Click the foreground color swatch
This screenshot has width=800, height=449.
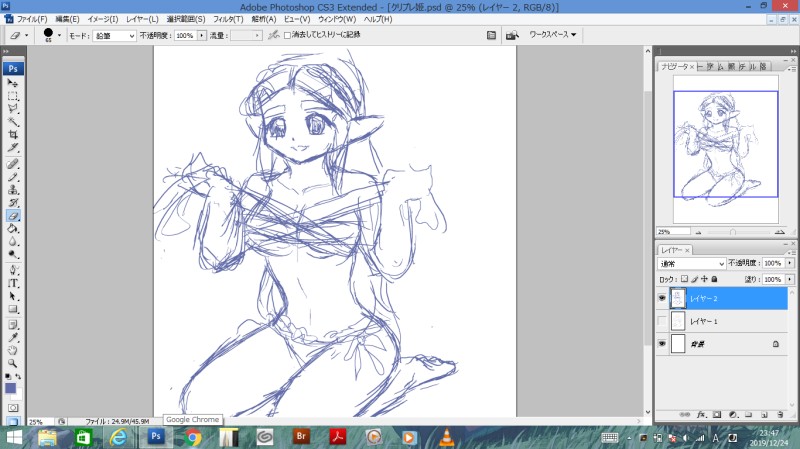(x=10, y=388)
